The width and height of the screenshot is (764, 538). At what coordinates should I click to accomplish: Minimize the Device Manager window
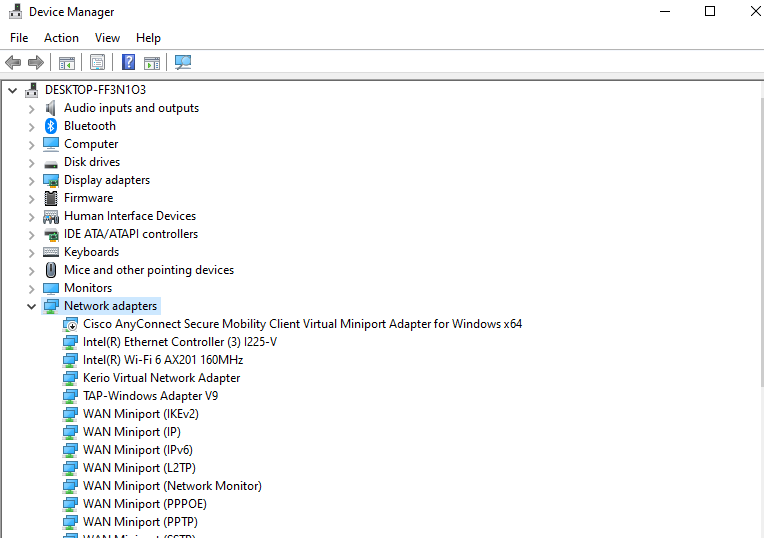(665, 11)
